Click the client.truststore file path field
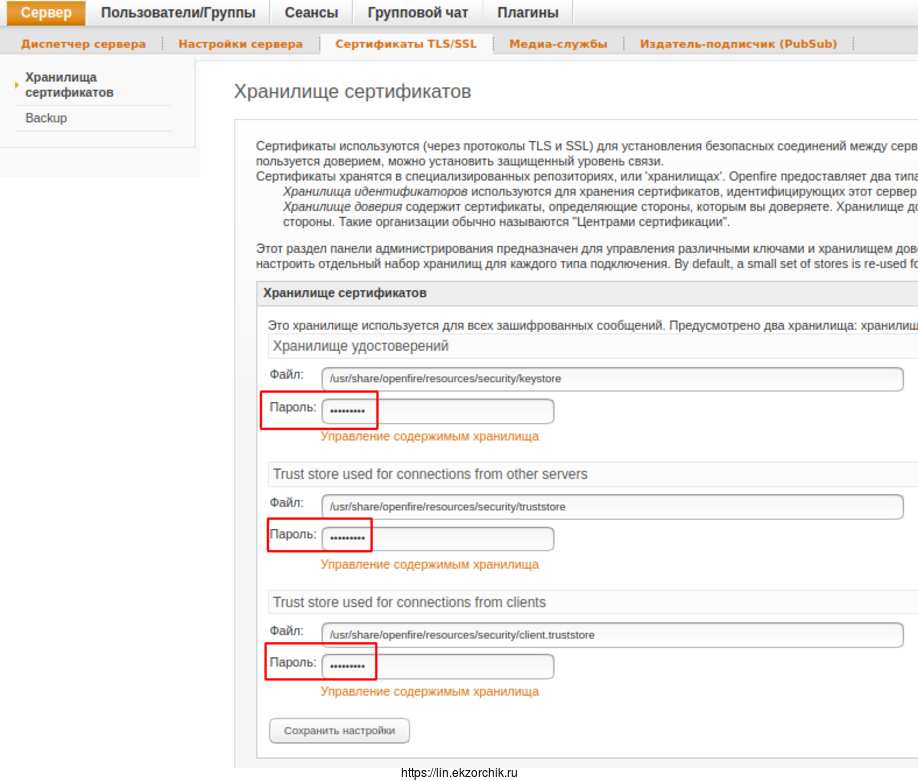This screenshot has height=781, width=918. (612, 634)
